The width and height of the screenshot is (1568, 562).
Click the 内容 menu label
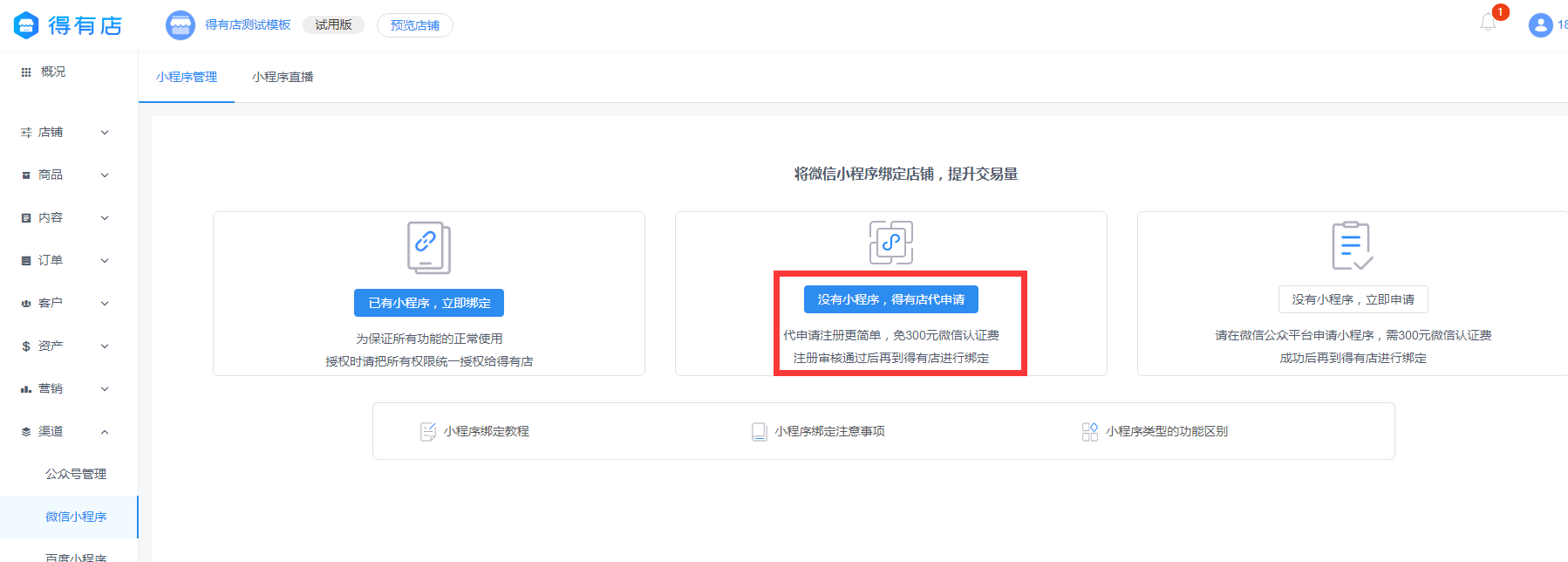coord(51,218)
